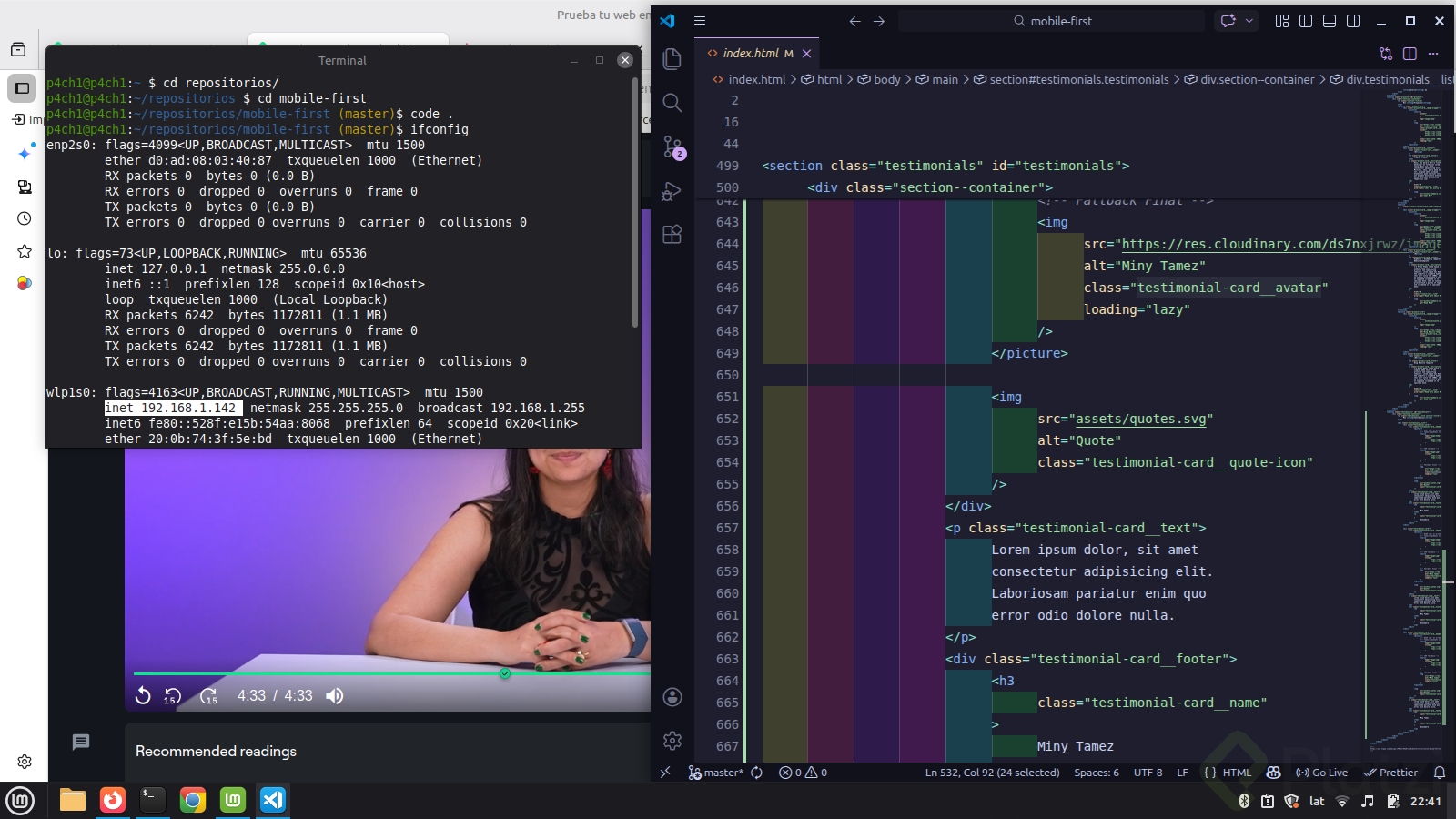Image resolution: width=1456 pixels, height=819 pixels.
Task: Expand the Copilot chat dropdown arrow
Action: pos(1249,21)
